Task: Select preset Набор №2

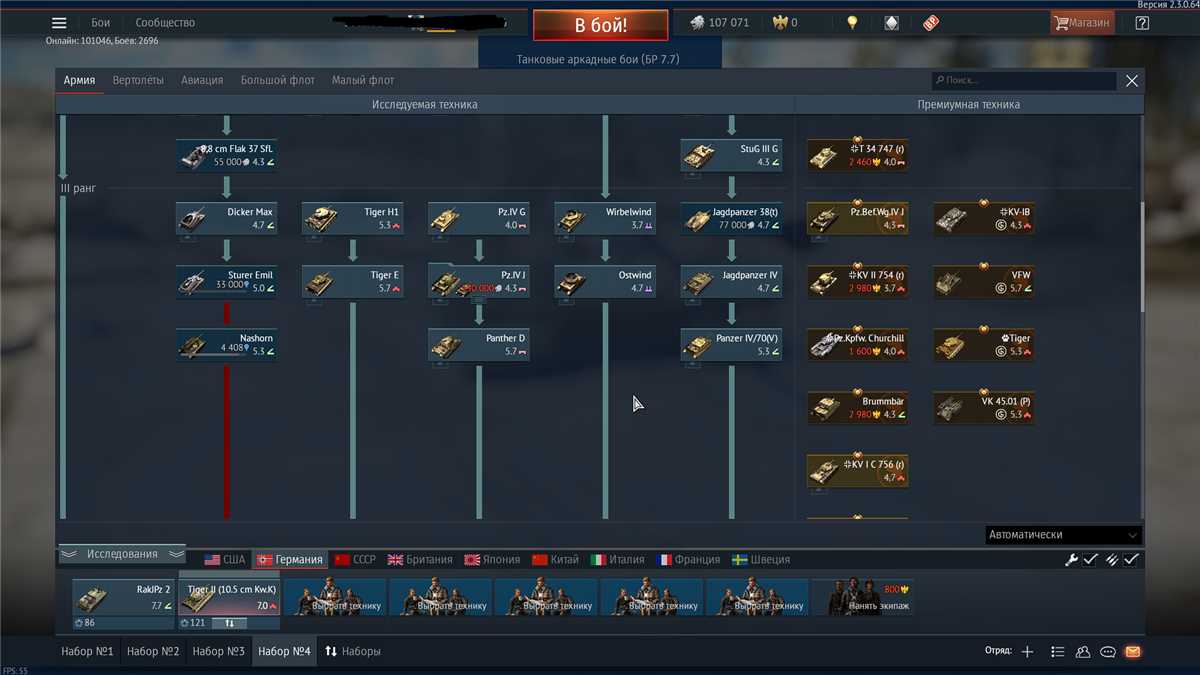Action: coord(153,652)
